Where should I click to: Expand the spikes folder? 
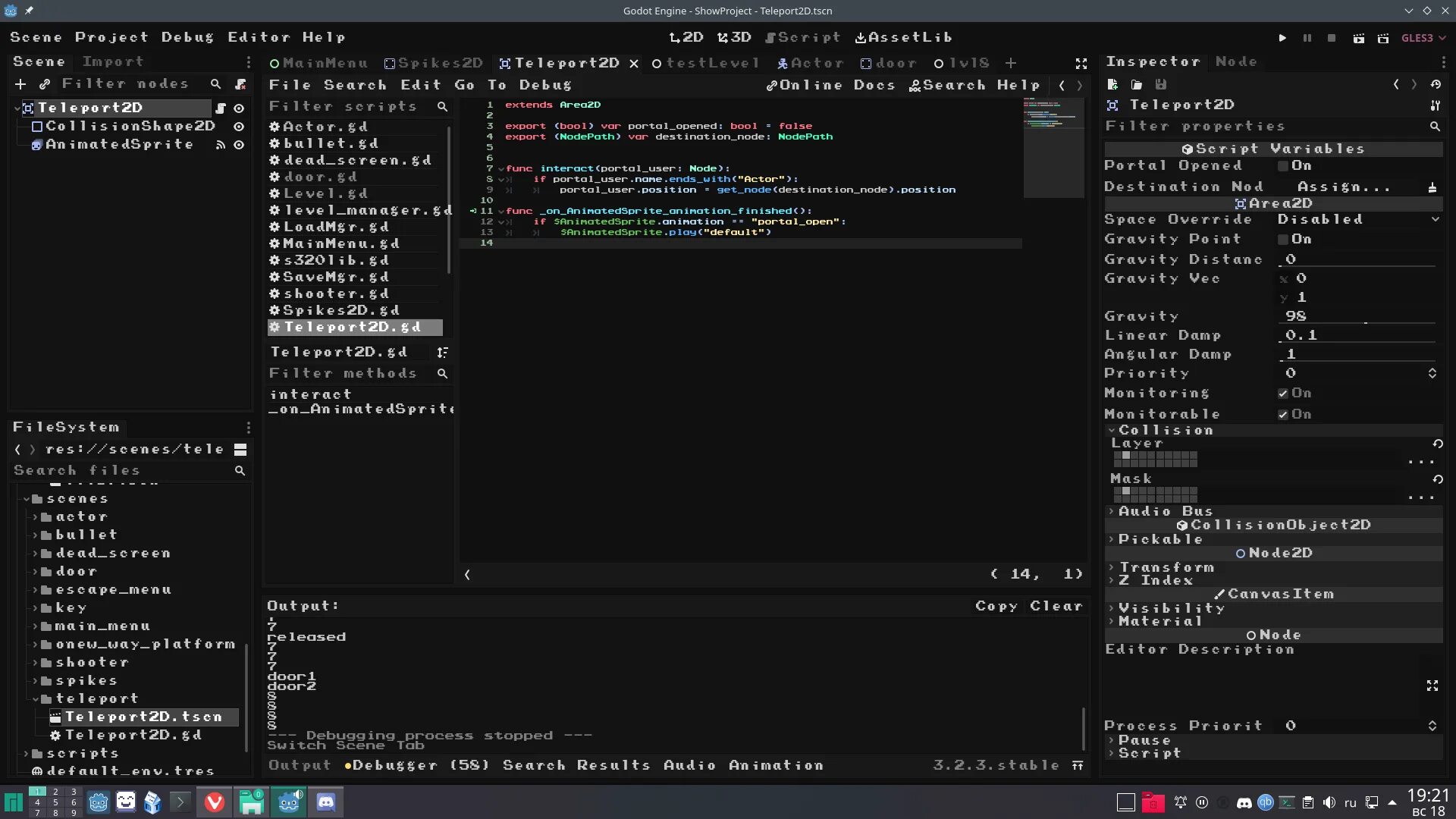tap(35, 681)
